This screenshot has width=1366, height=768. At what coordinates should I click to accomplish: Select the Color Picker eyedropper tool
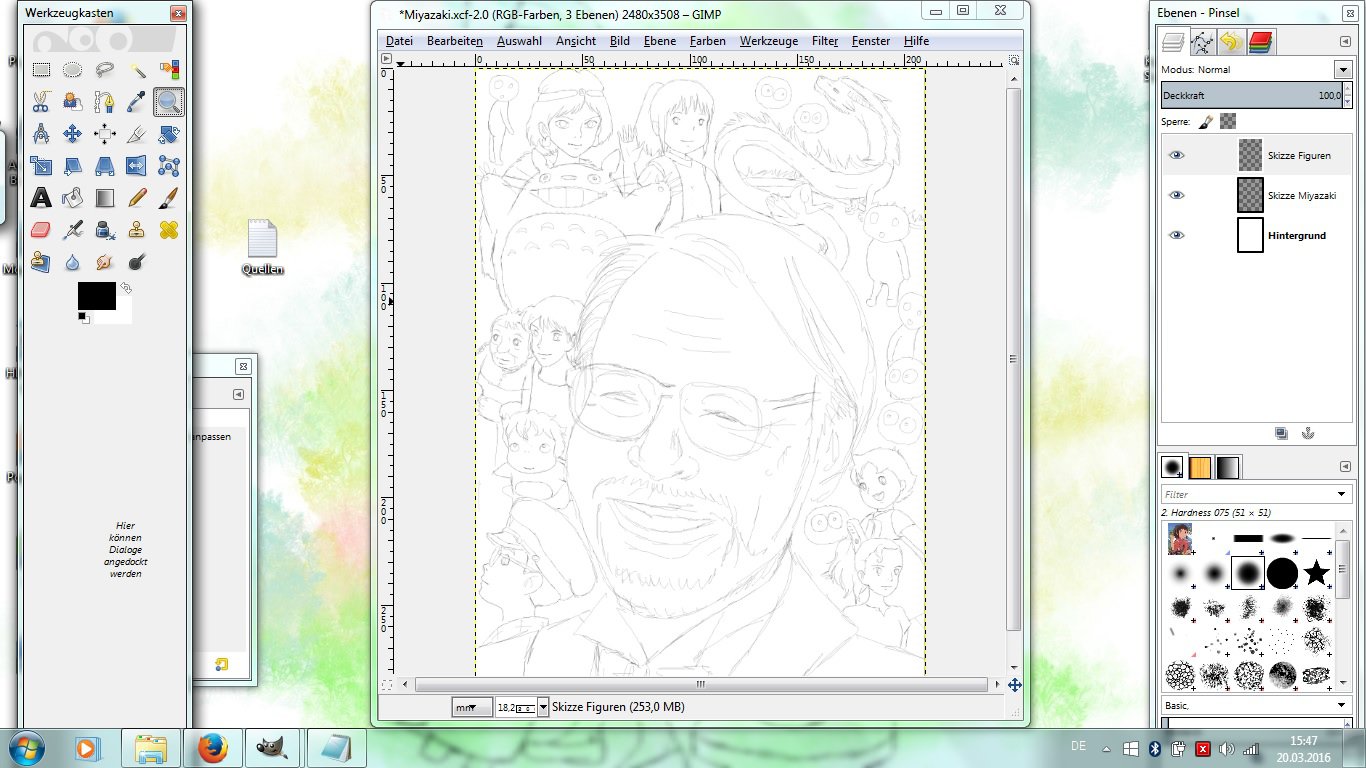(x=137, y=102)
